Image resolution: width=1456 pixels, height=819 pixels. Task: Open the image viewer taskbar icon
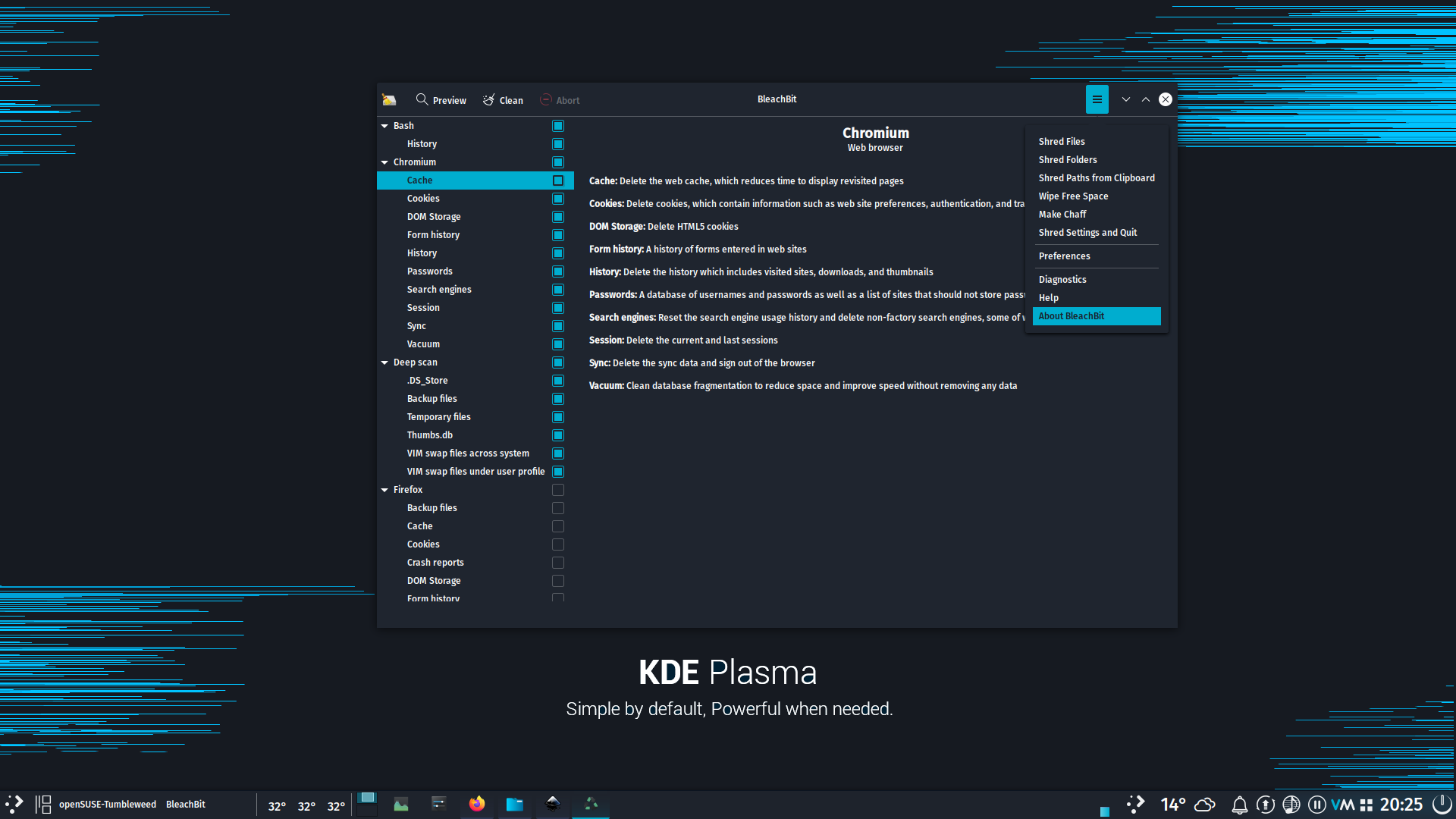click(401, 805)
